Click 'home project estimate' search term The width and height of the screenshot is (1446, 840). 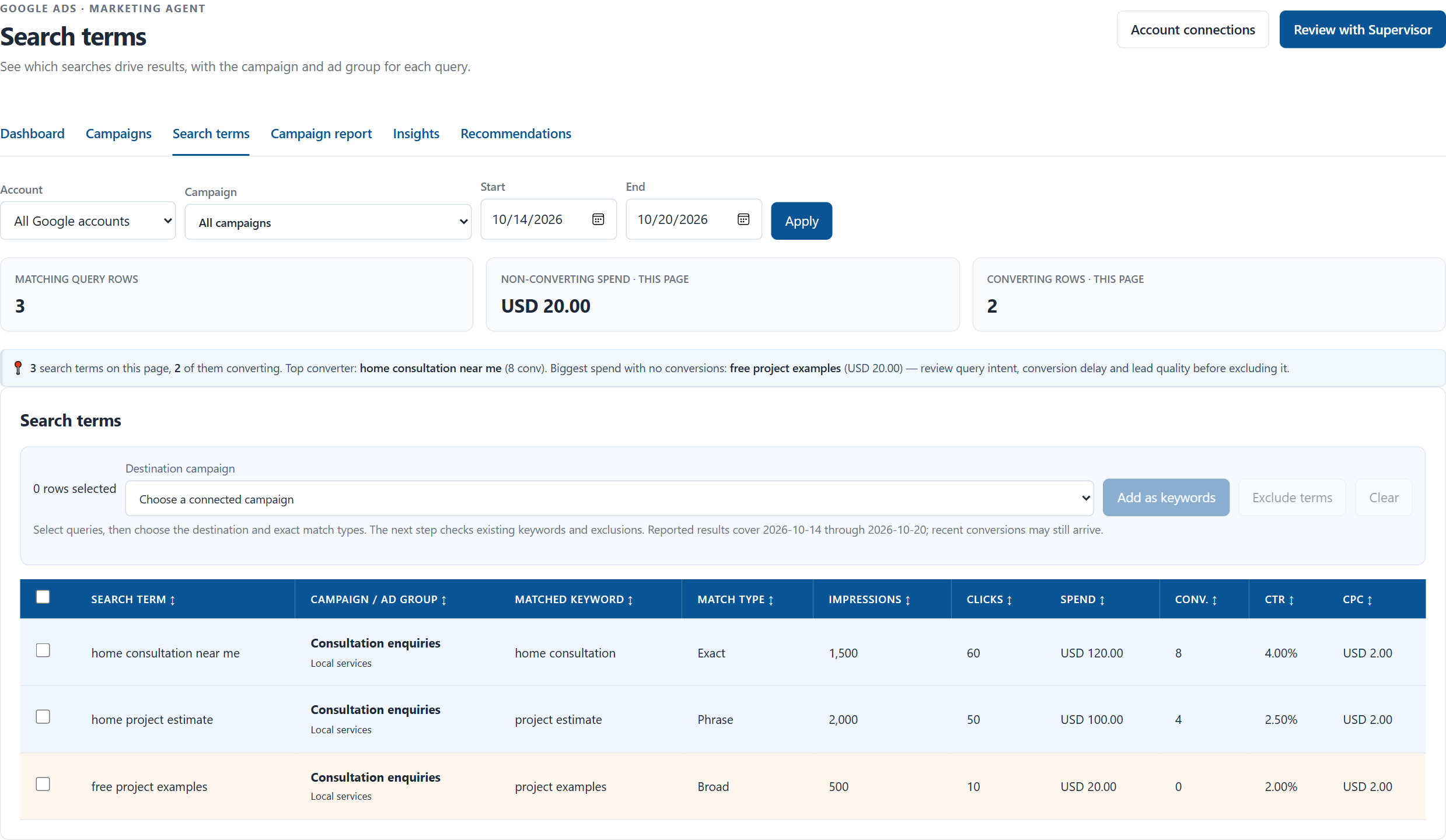152,720
